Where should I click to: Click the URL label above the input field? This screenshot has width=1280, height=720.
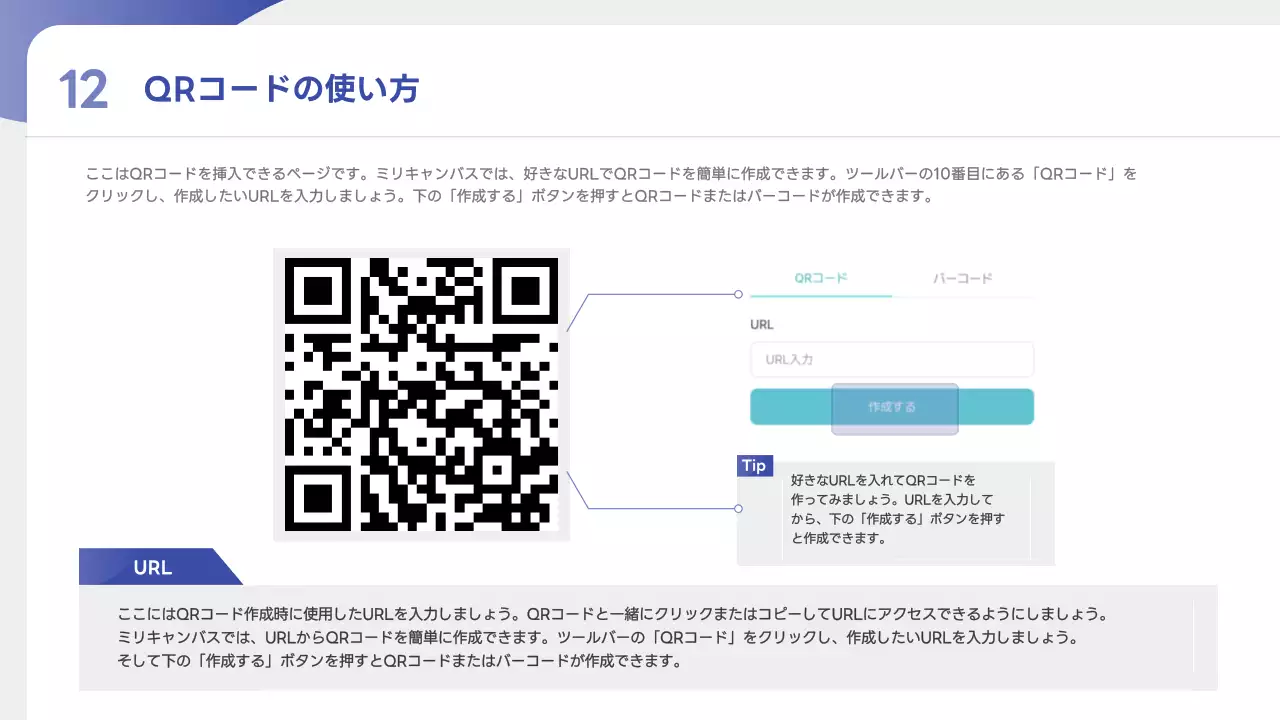[x=762, y=325]
